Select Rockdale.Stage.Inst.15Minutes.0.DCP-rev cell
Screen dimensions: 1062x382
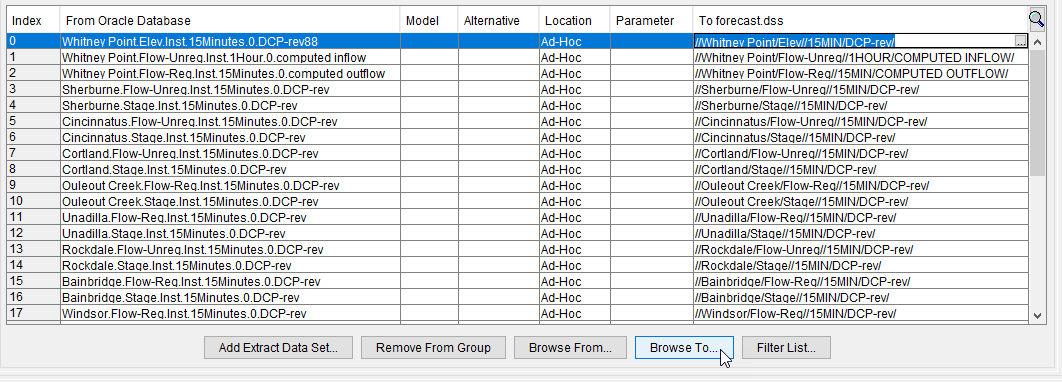pos(230,266)
